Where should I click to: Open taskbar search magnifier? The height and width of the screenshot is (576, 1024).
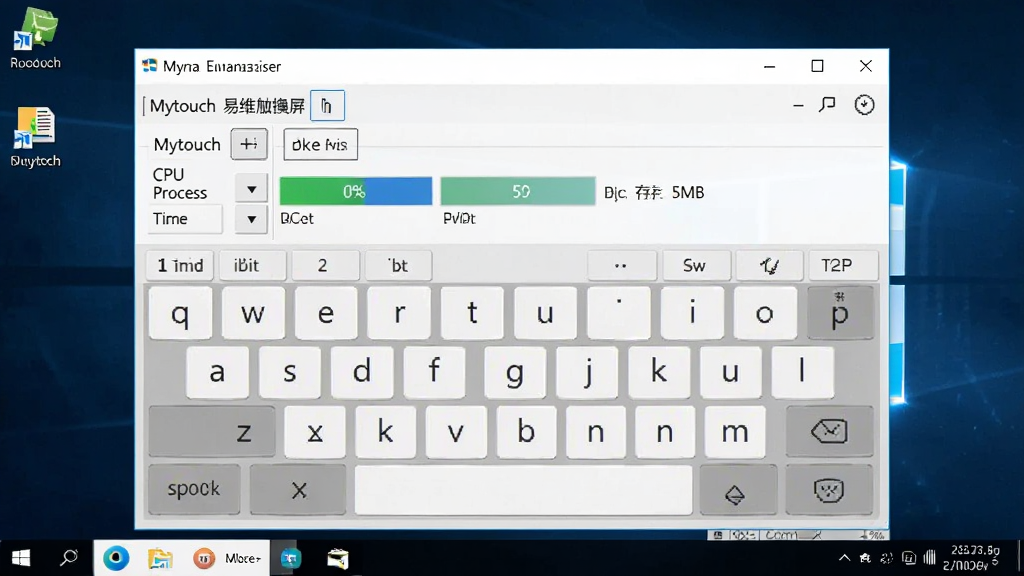69,558
